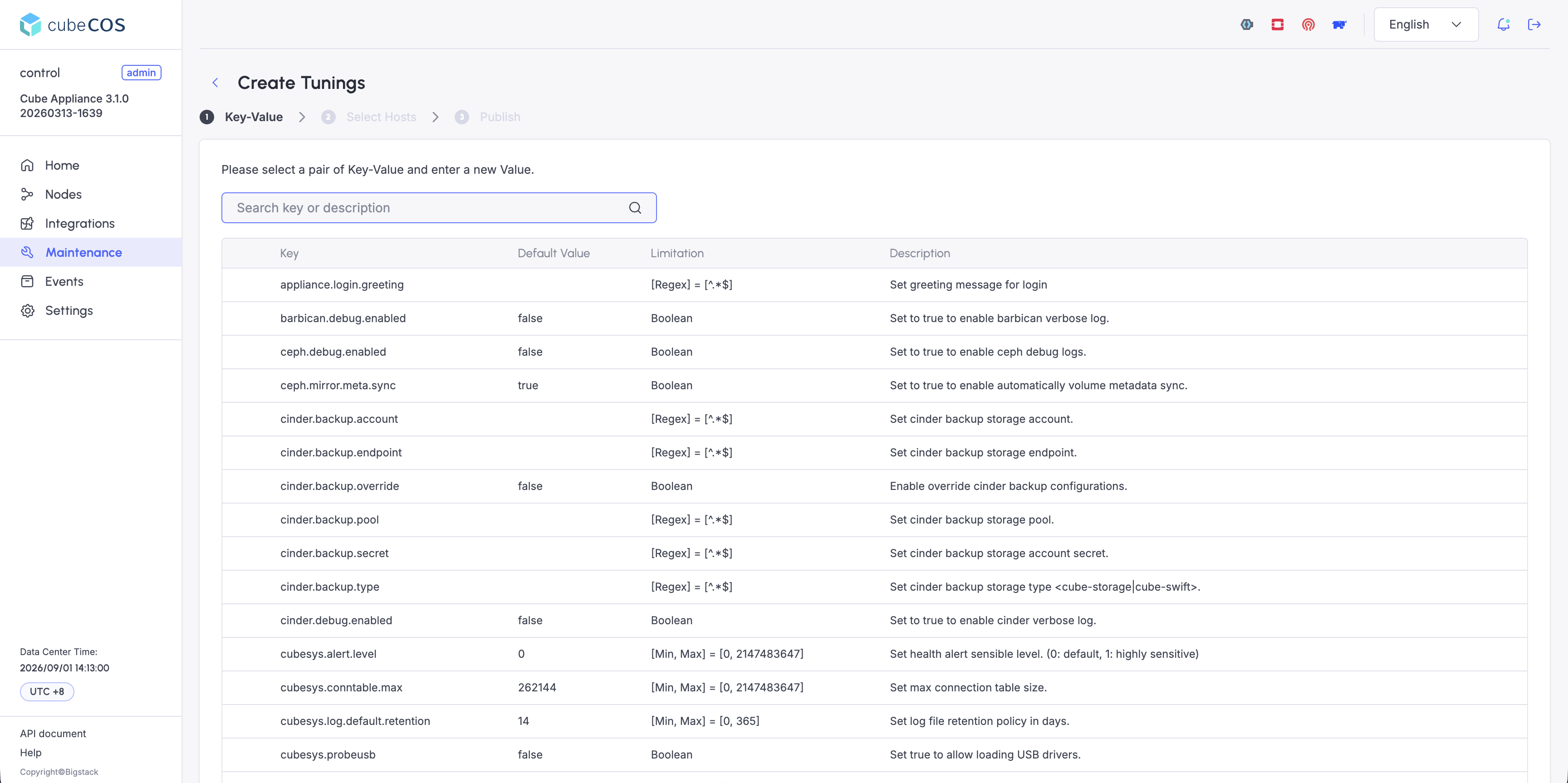Image resolution: width=1568 pixels, height=783 pixels.
Task: Click the Create Tunings page title
Action: [301, 83]
